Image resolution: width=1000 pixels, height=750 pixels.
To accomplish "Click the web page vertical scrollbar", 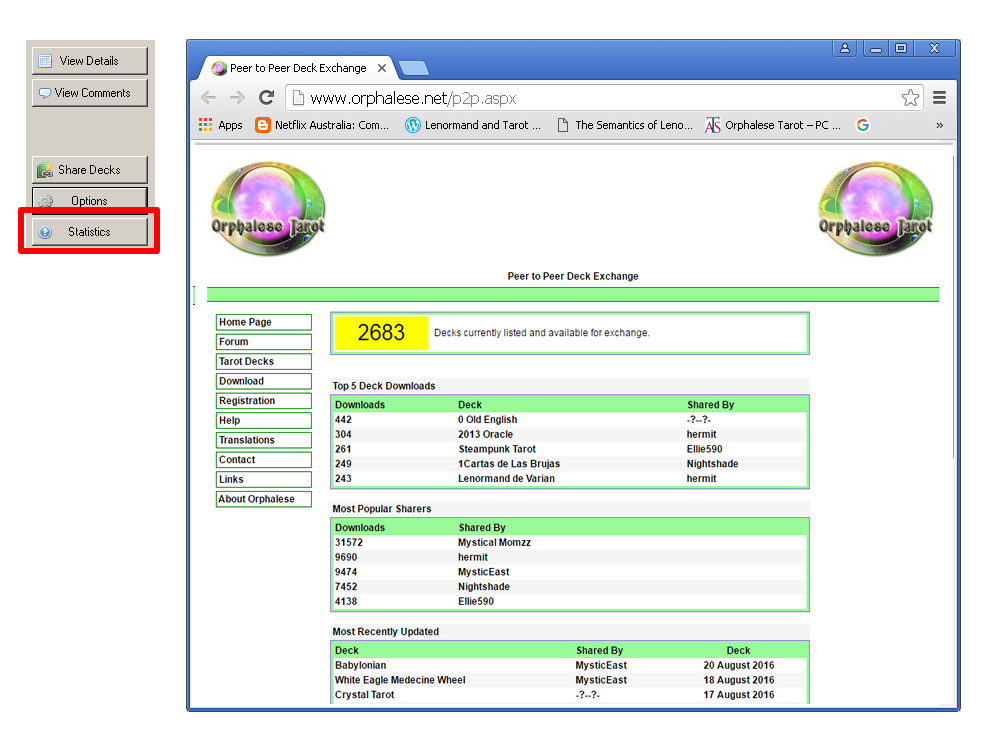I will point(953,306).
